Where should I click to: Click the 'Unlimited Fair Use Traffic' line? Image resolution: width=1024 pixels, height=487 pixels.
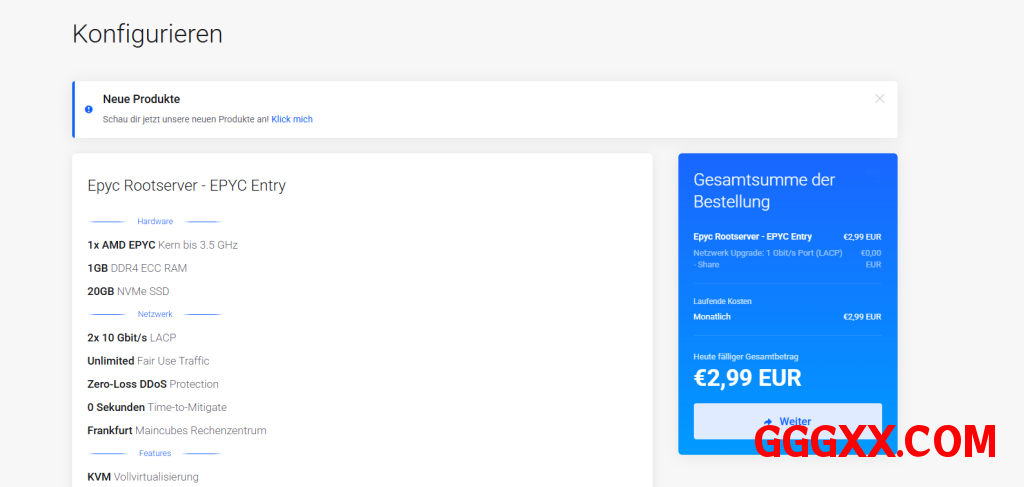pos(148,361)
